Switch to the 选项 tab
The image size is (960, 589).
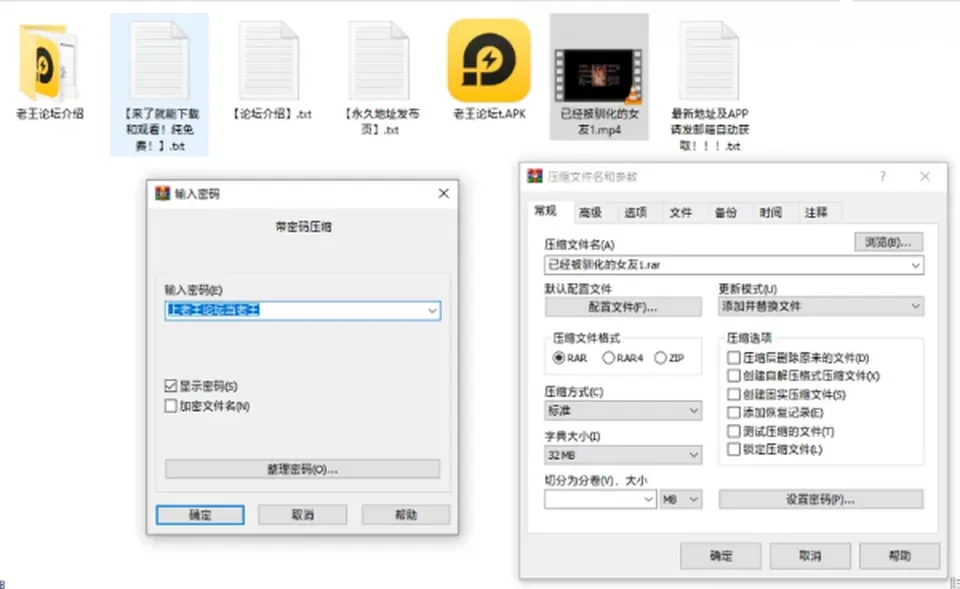[636, 212]
